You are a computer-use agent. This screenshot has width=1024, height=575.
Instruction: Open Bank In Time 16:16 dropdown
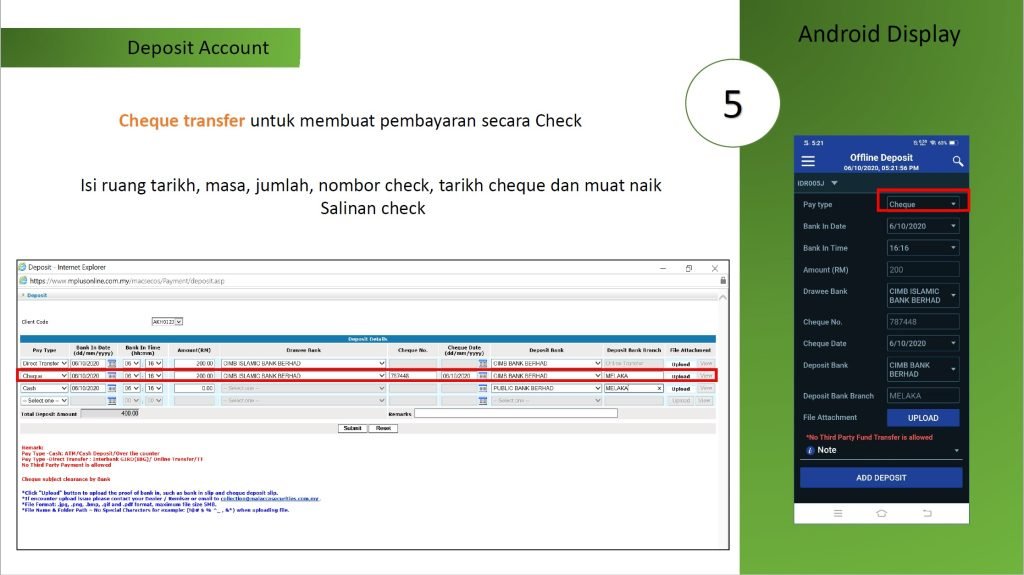[x=923, y=248]
